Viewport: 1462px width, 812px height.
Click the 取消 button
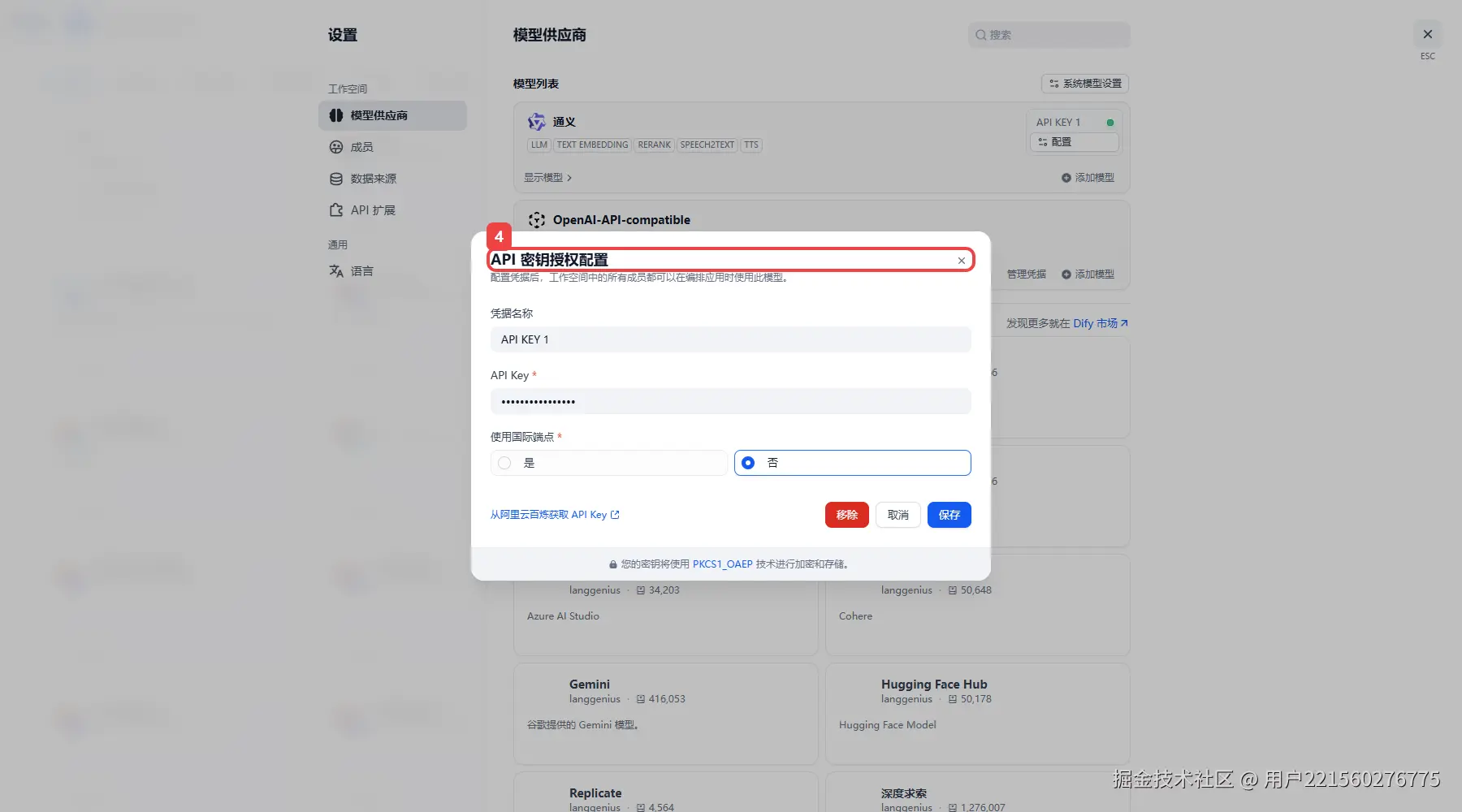click(x=898, y=515)
